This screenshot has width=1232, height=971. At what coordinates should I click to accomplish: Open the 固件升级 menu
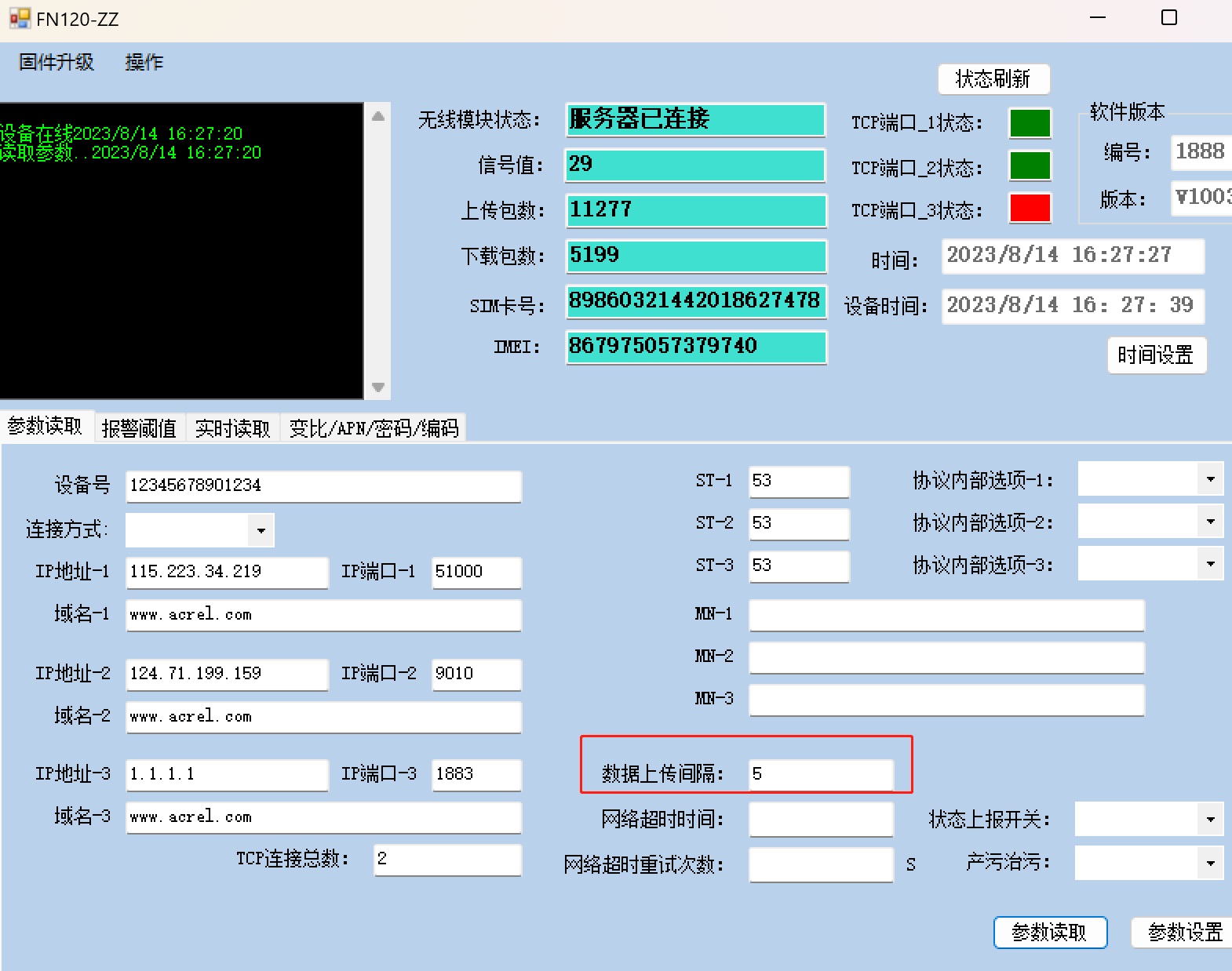pos(56,62)
